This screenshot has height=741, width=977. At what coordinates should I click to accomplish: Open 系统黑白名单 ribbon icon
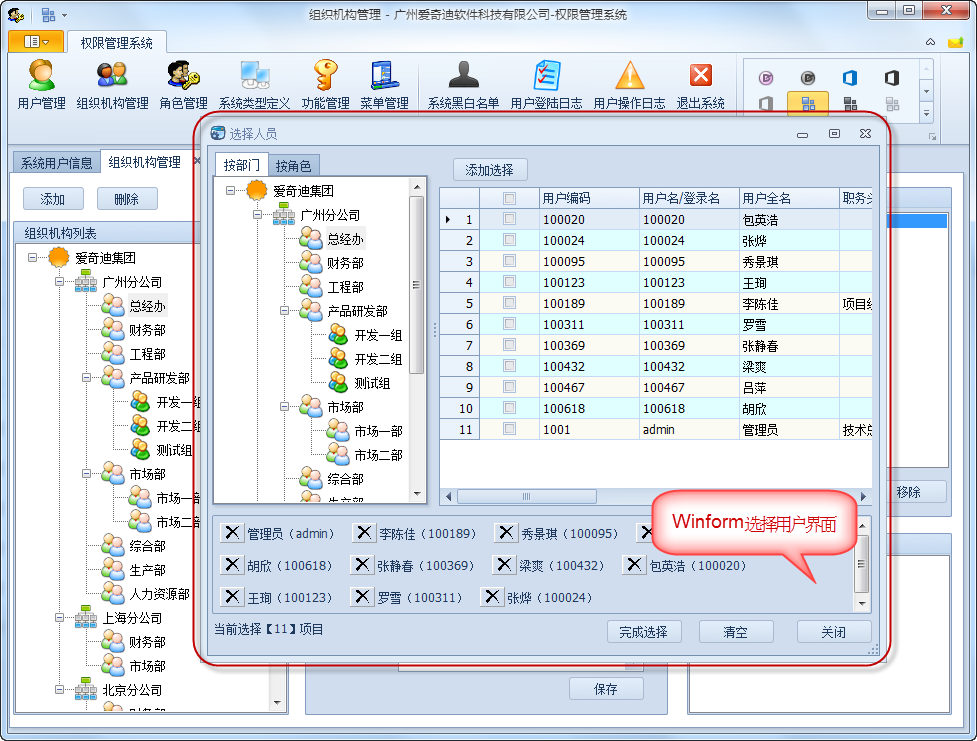[x=463, y=85]
